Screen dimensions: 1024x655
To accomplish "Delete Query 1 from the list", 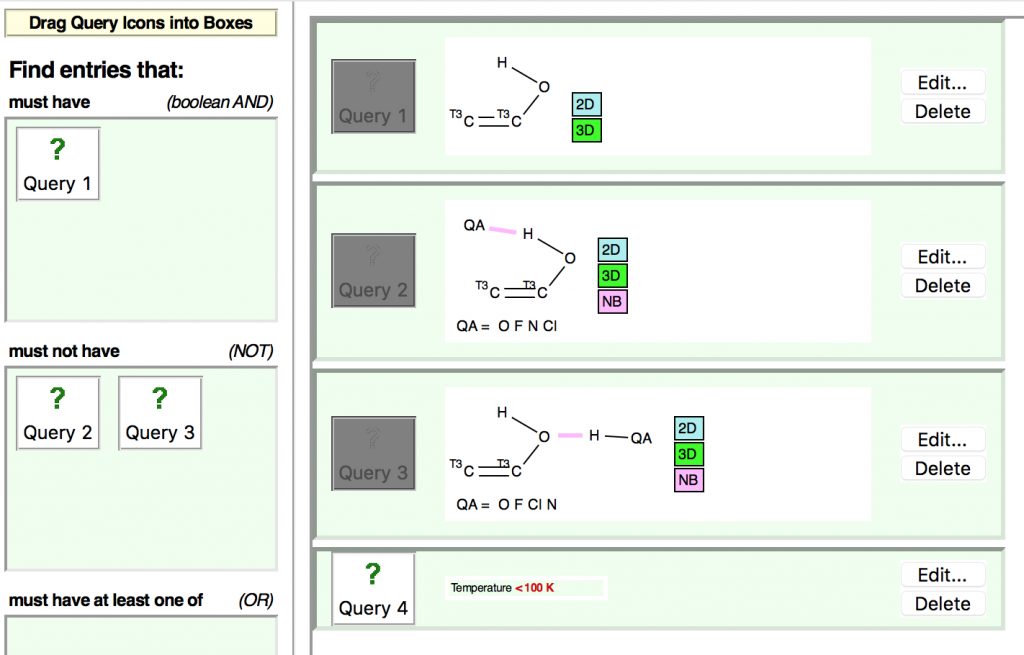I will tap(942, 111).
